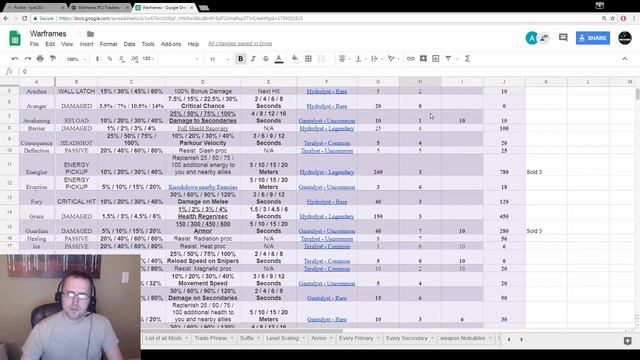Open the Data menu
This screenshot has width=640, height=360.
(129, 44)
